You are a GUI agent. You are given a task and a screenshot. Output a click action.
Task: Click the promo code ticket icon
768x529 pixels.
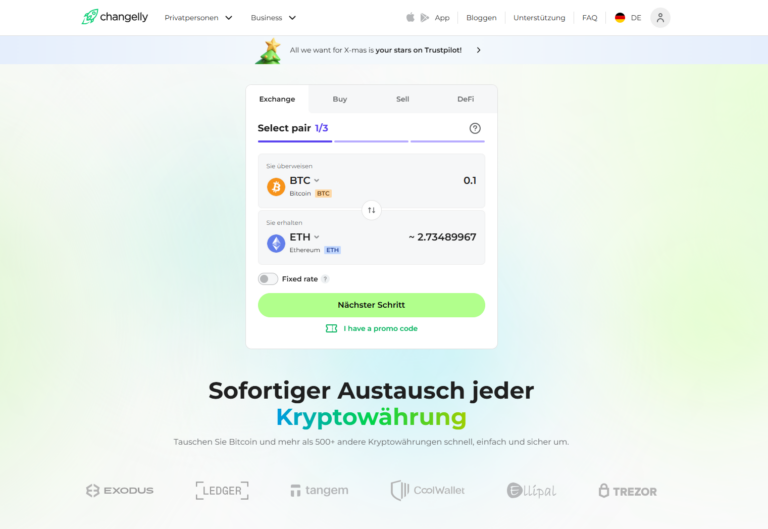tap(331, 329)
